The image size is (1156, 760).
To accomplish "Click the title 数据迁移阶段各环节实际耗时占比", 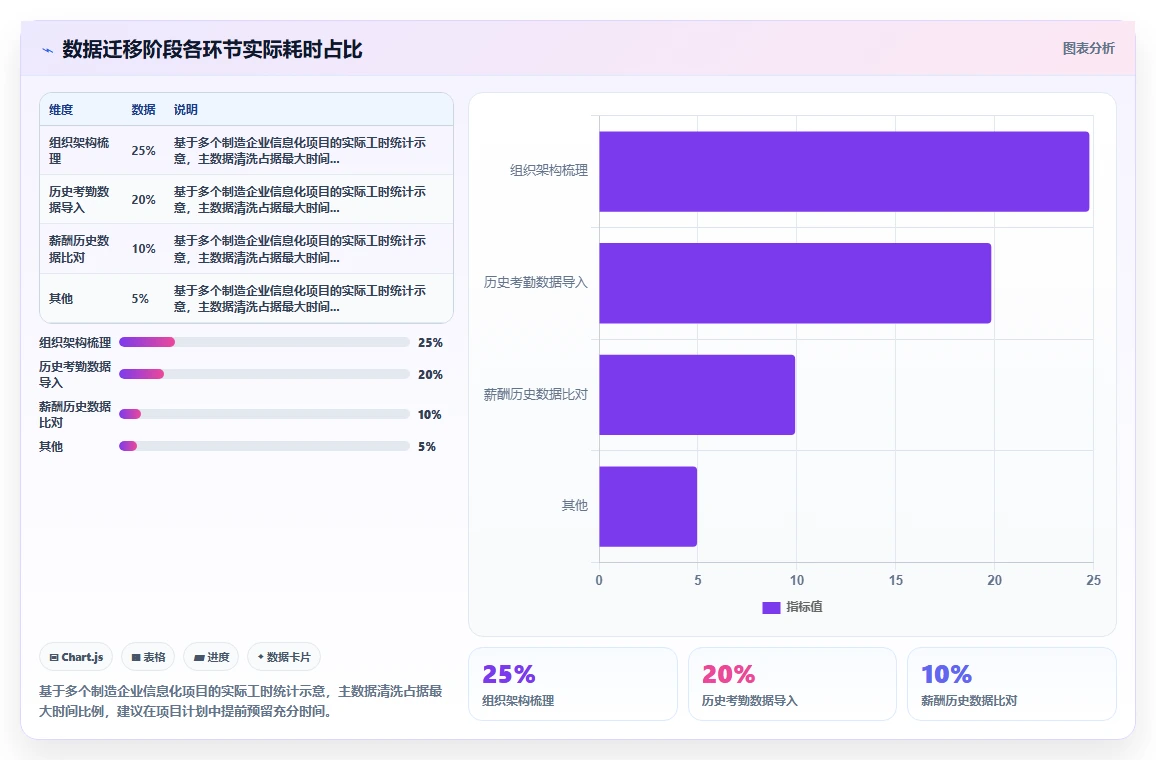I will point(212,49).
